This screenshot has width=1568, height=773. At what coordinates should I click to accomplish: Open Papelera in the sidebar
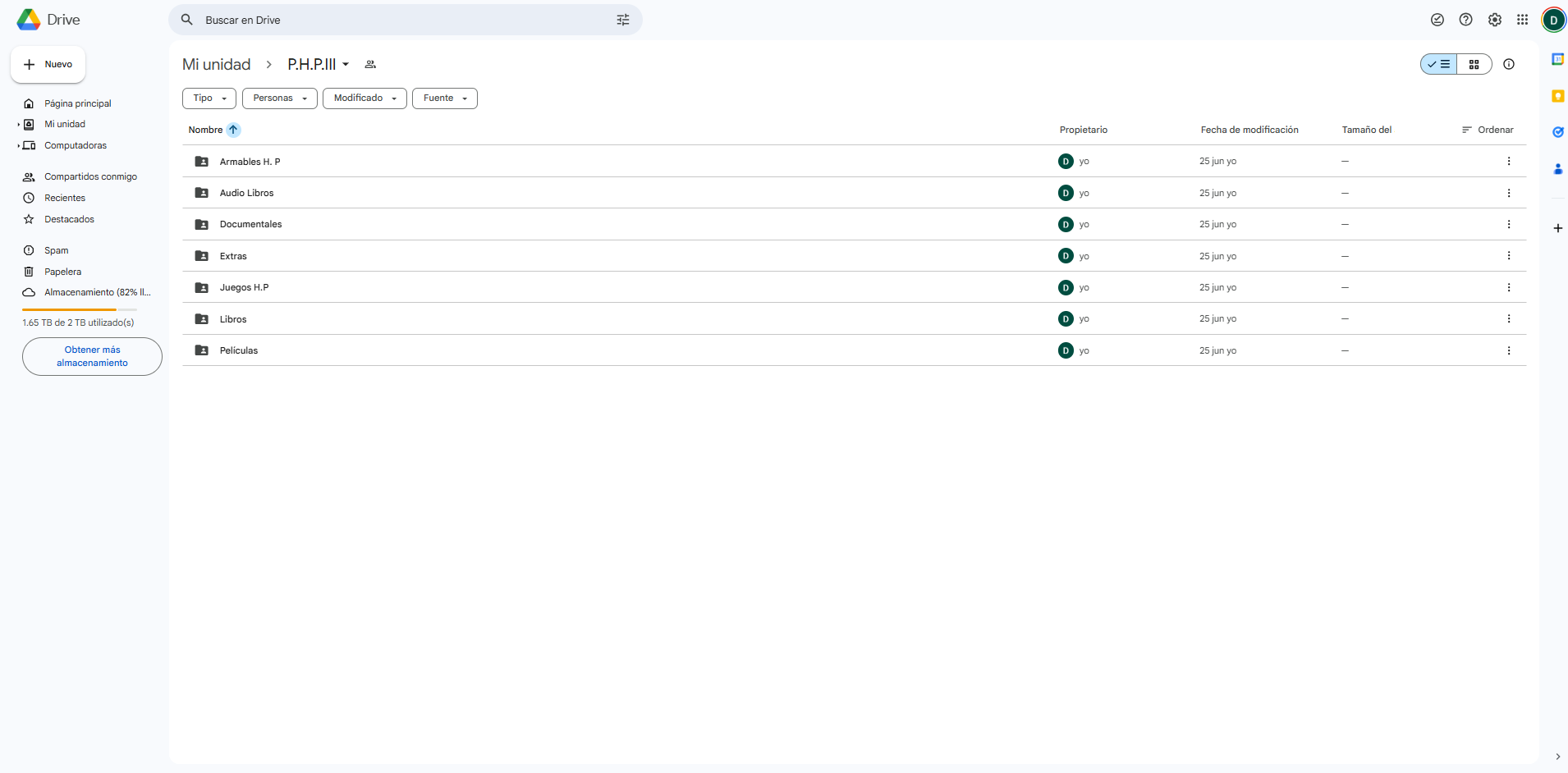(x=62, y=272)
